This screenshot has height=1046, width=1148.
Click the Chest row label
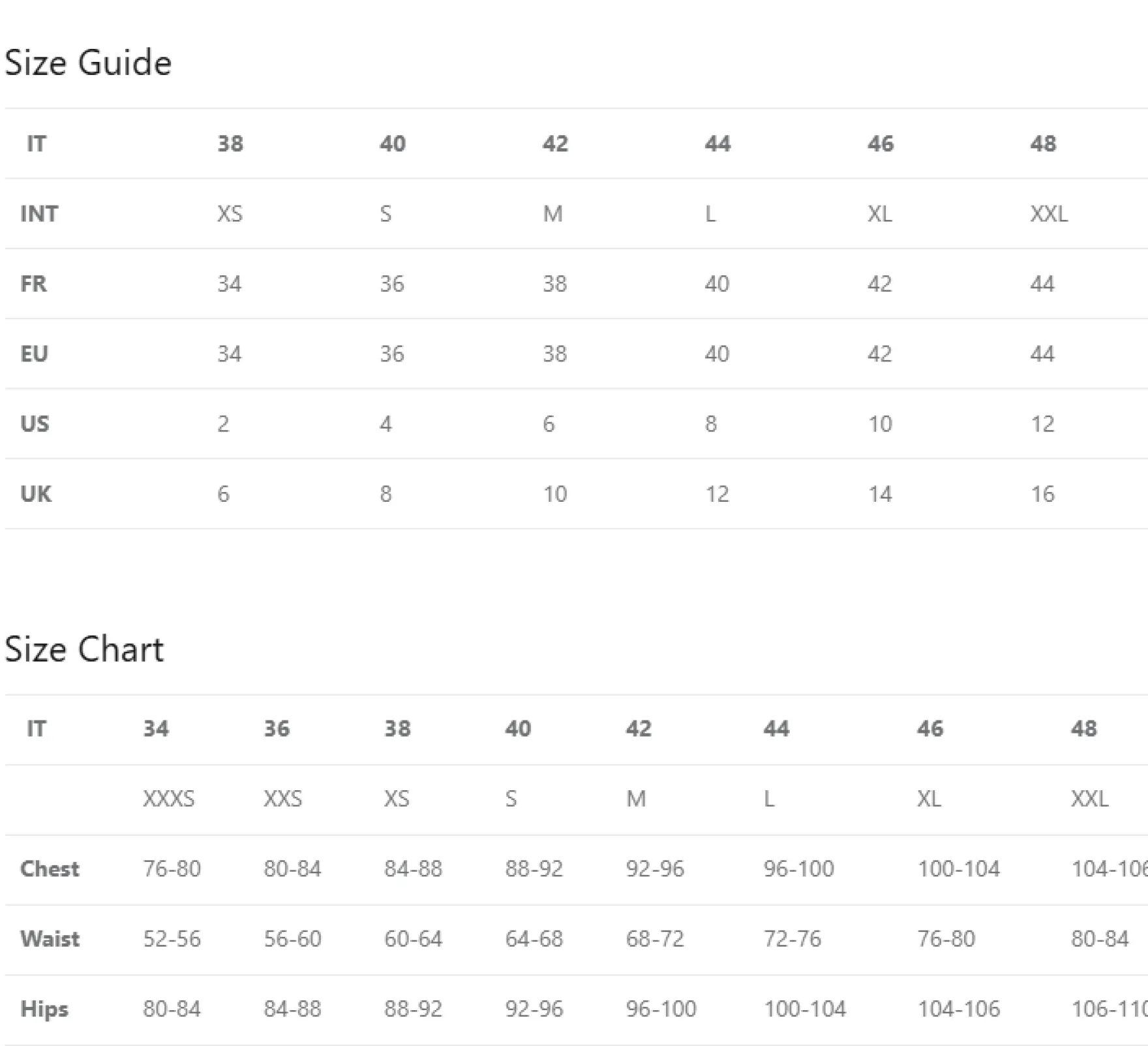[x=50, y=869]
